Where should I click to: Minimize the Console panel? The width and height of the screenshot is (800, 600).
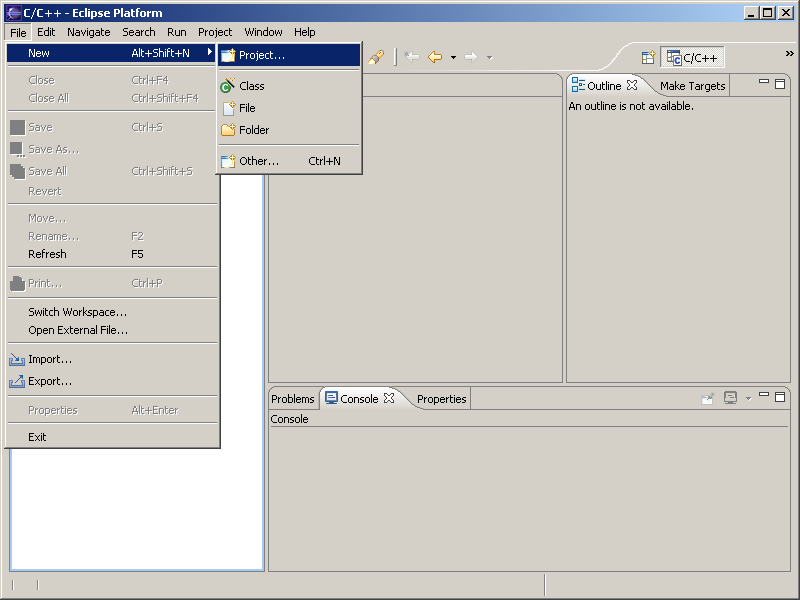pos(764,397)
